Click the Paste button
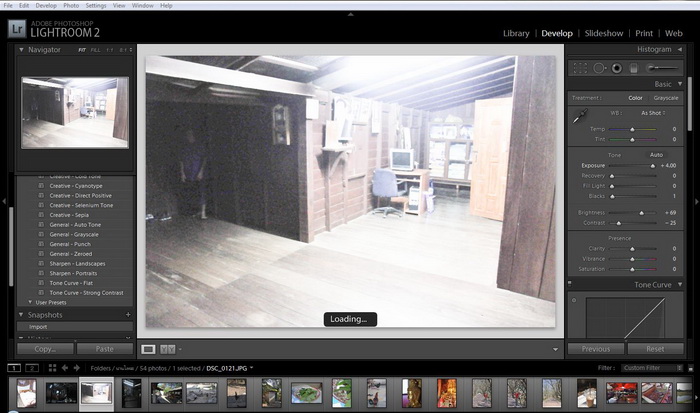Viewport: 700px width, 413px height. pyautogui.click(x=104, y=349)
